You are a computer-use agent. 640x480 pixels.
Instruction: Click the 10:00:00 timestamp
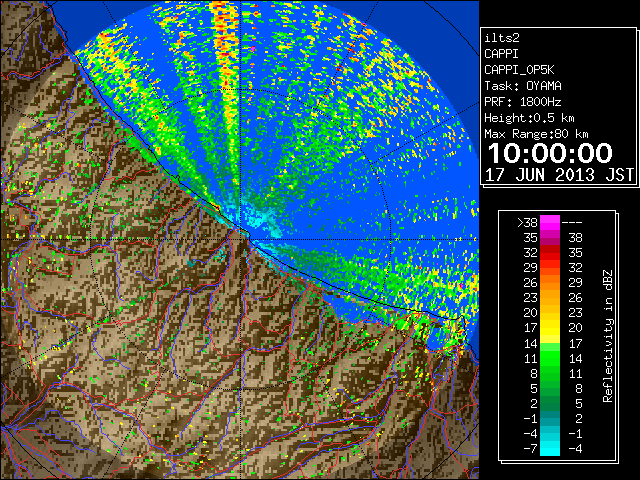(550, 153)
